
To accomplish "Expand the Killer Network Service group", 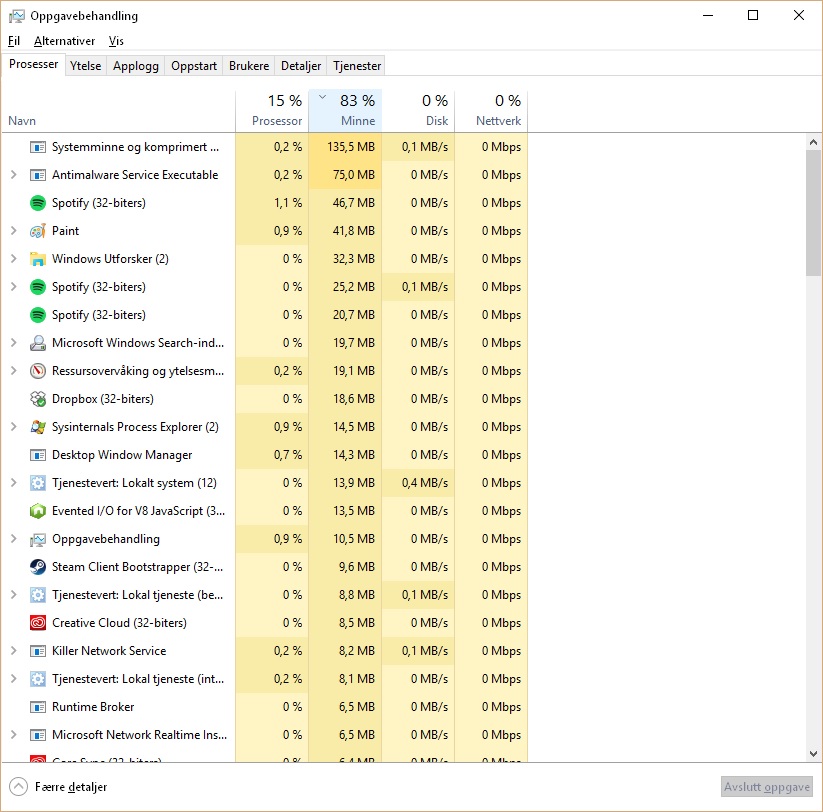I will pyautogui.click(x=14, y=651).
